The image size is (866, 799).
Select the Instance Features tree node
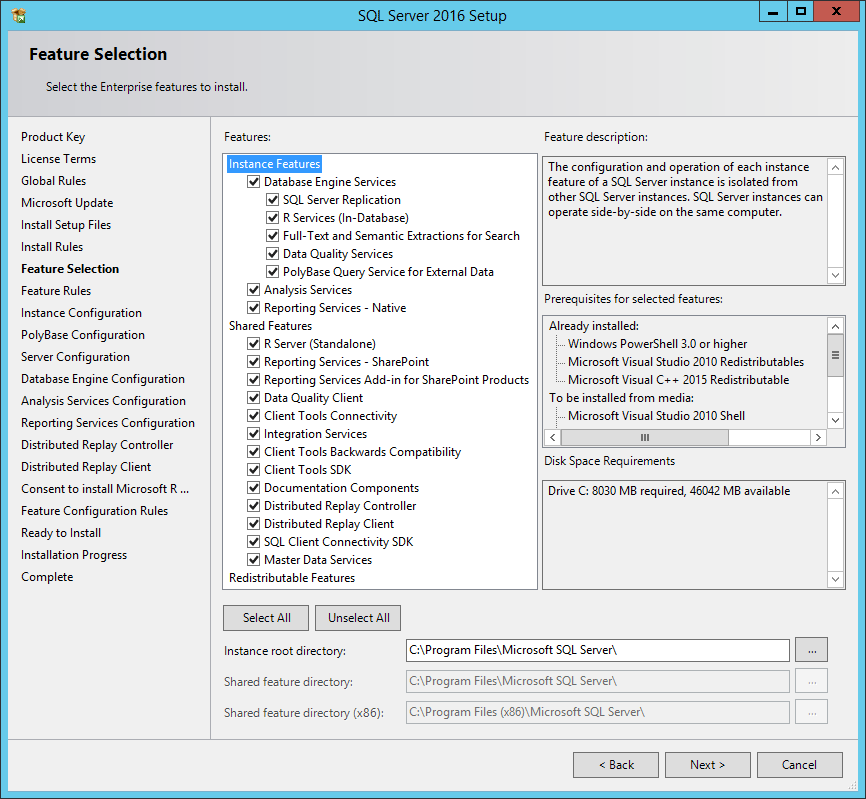274,164
